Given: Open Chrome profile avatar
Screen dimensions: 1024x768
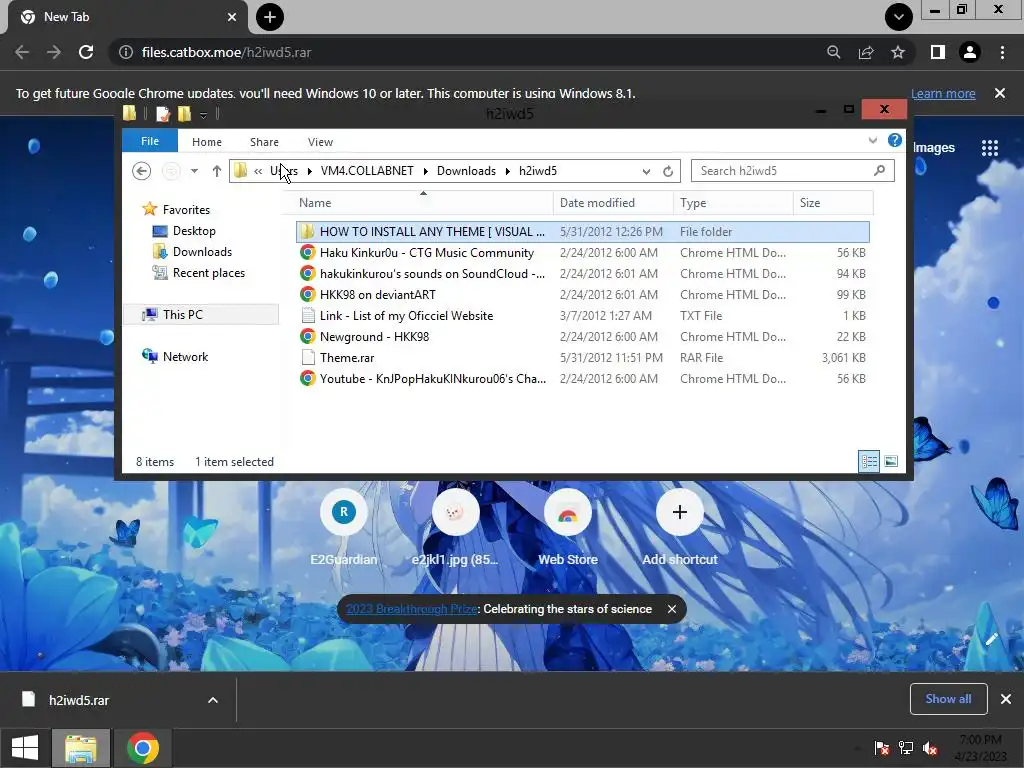Looking at the screenshot, I should 970,52.
